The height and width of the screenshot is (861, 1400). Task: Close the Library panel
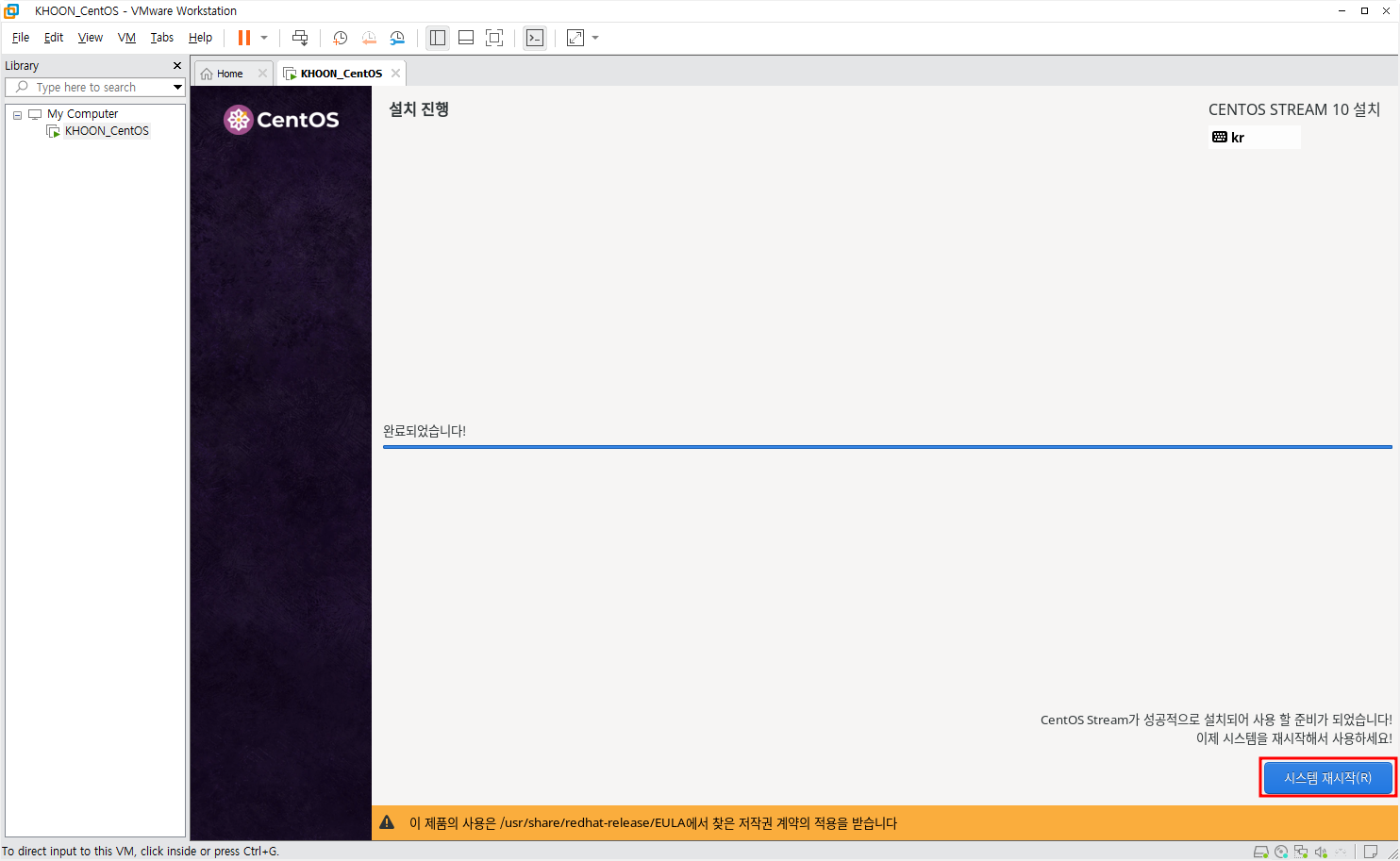[176, 66]
